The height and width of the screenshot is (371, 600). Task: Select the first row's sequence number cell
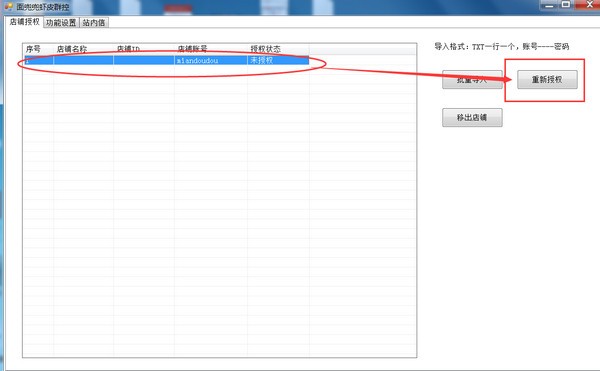tap(39, 60)
